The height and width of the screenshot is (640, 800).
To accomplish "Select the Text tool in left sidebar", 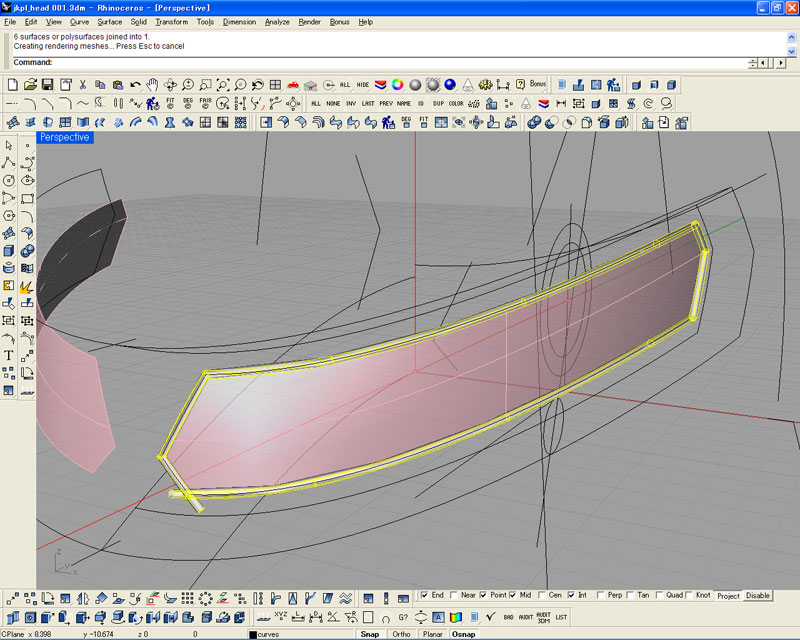I will 9,354.
